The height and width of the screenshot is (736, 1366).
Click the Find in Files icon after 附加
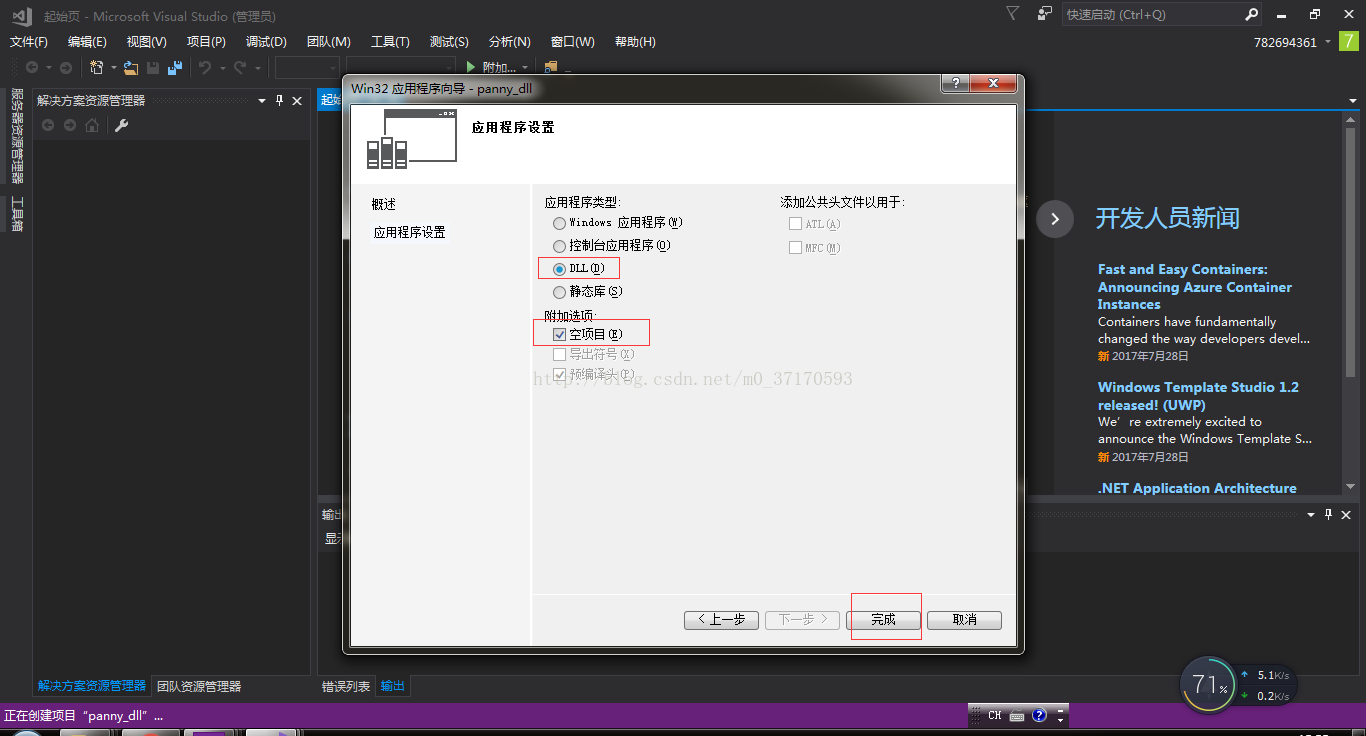click(x=551, y=67)
